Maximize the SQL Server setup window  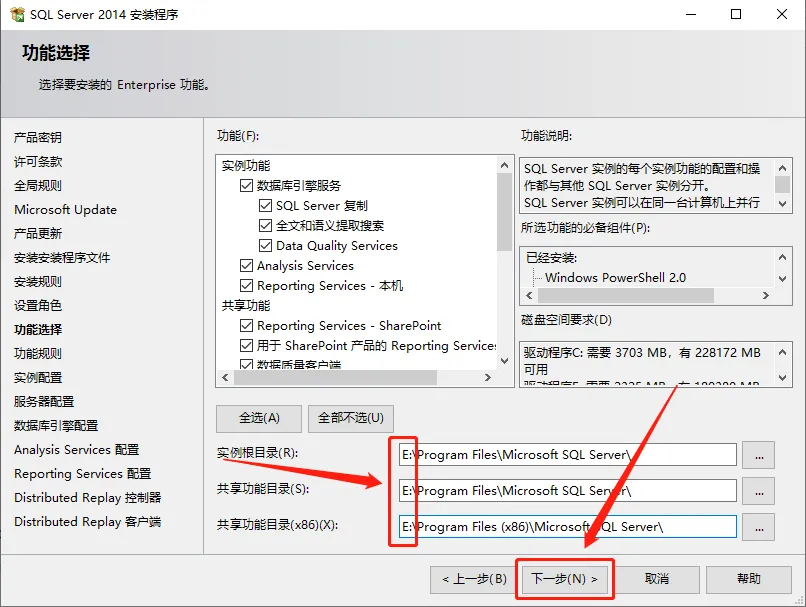point(736,14)
